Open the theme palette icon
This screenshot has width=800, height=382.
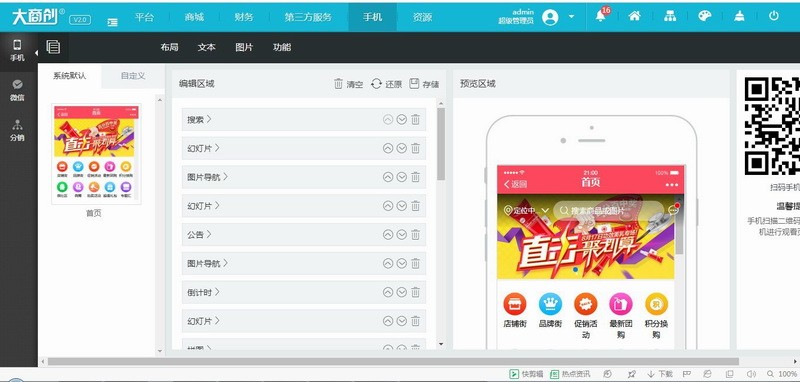[x=704, y=16]
